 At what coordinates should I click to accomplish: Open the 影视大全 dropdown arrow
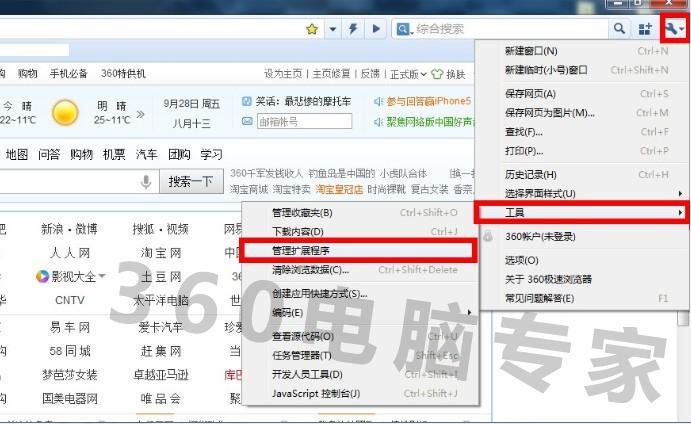click(x=102, y=276)
